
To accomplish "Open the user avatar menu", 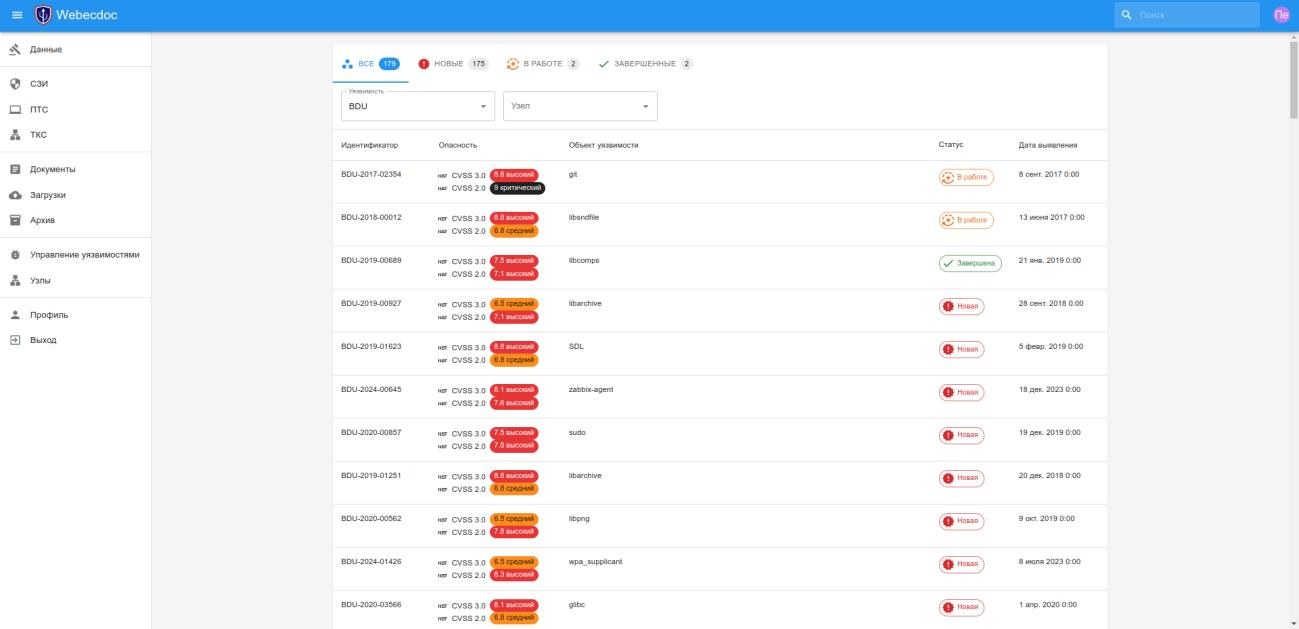I will tap(1280, 15).
